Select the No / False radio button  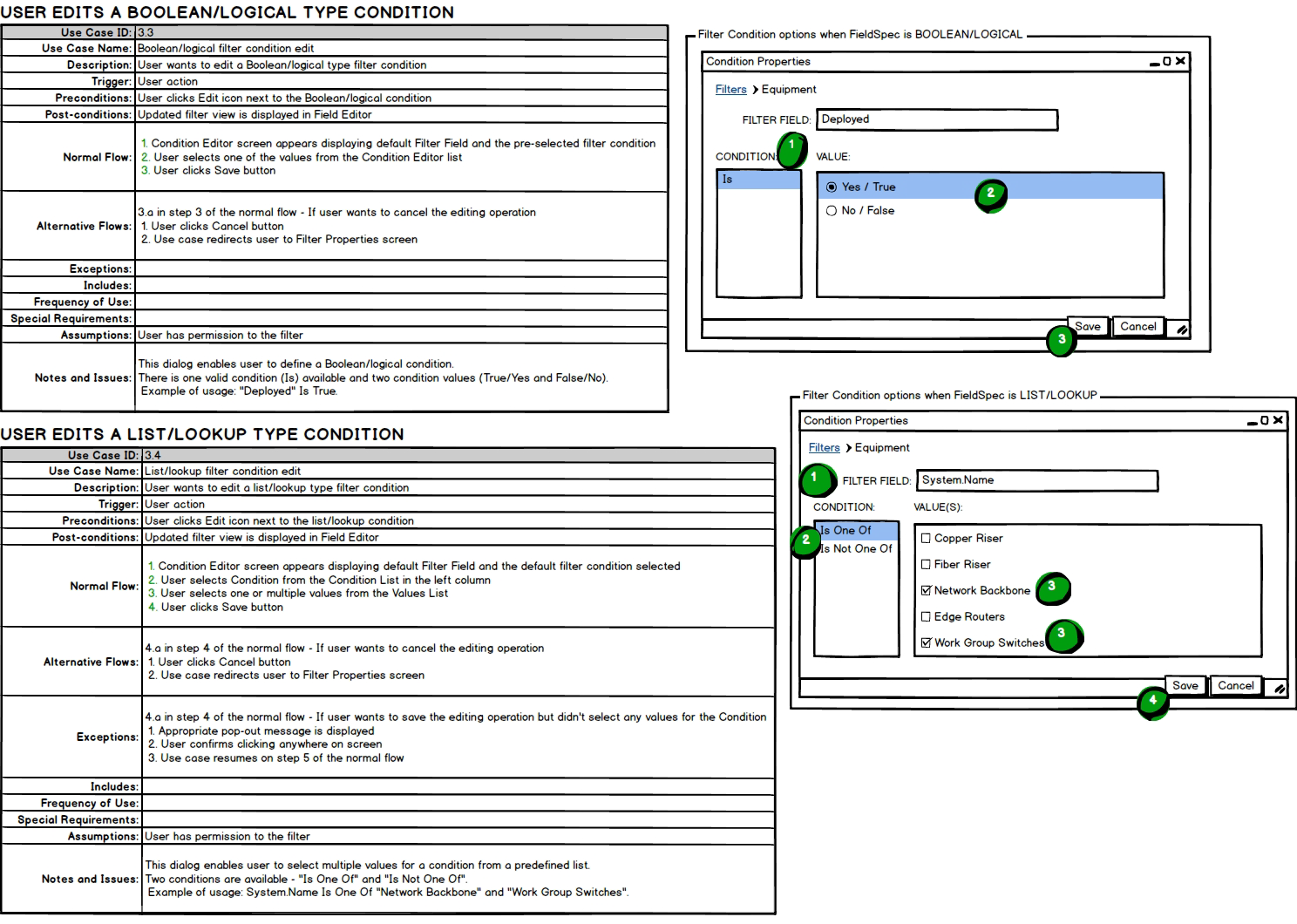click(x=832, y=210)
